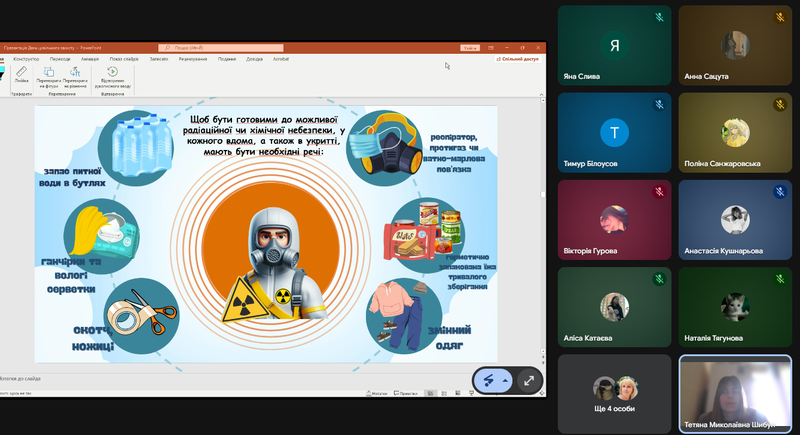This screenshot has width=800, height=435.
Task: Select Анна Сацута's participant tile
Action: [735, 45]
